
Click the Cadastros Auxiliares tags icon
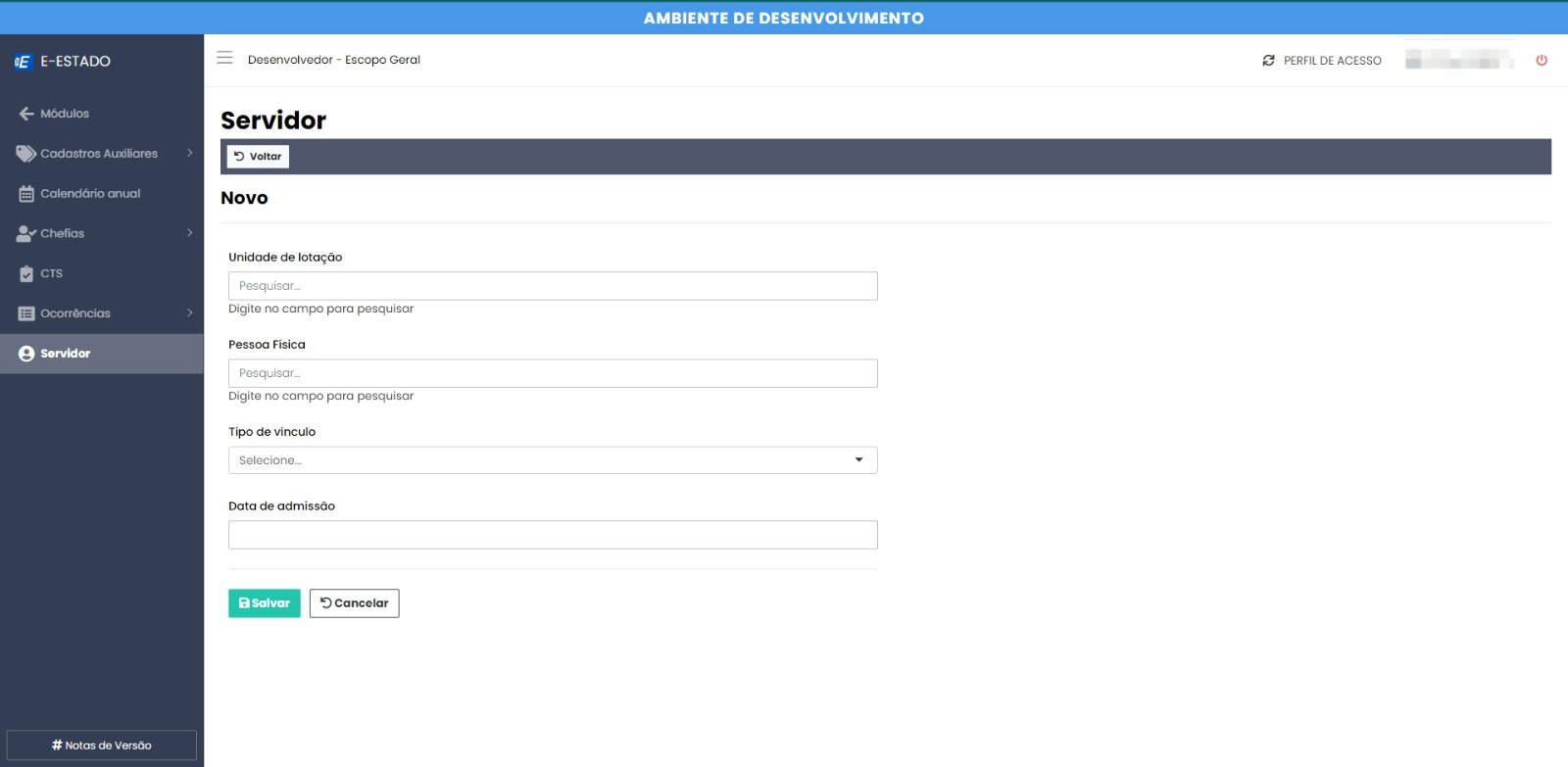tap(26, 154)
